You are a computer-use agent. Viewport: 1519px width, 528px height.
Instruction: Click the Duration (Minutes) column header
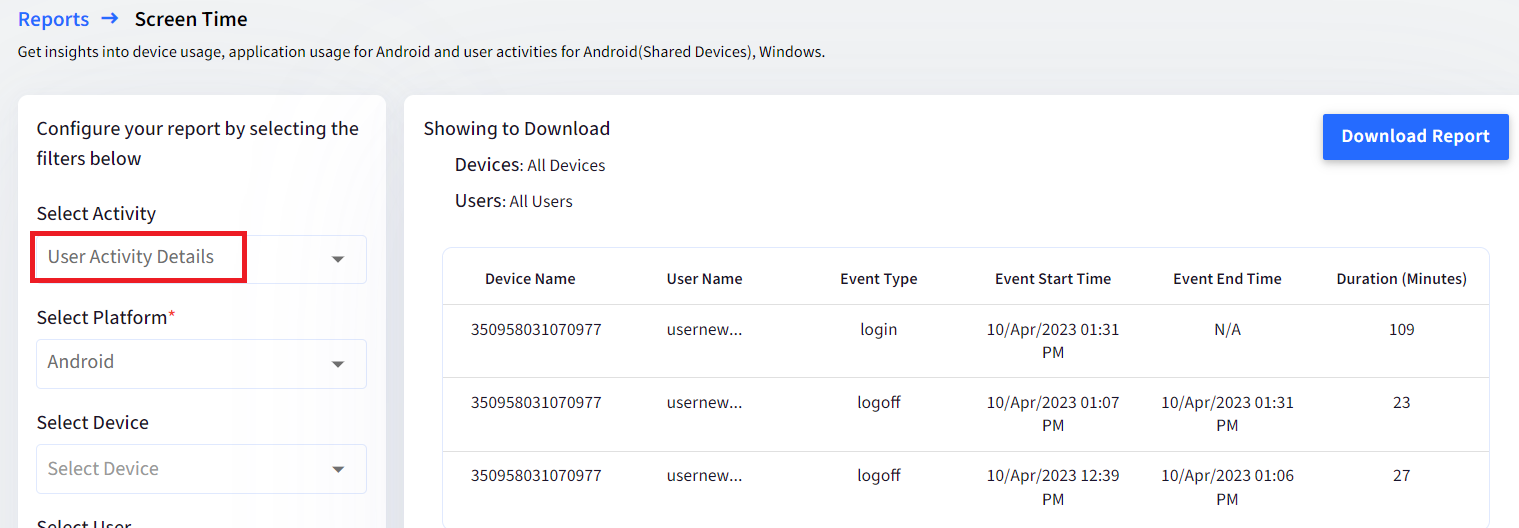(1401, 279)
